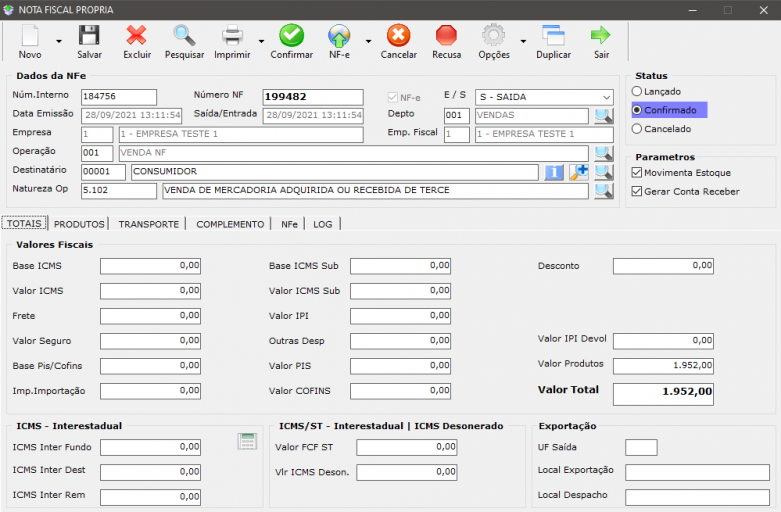The width and height of the screenshot is (781, 512).
Task: Click the Valor Produtos field
Action: coord(663,366)
